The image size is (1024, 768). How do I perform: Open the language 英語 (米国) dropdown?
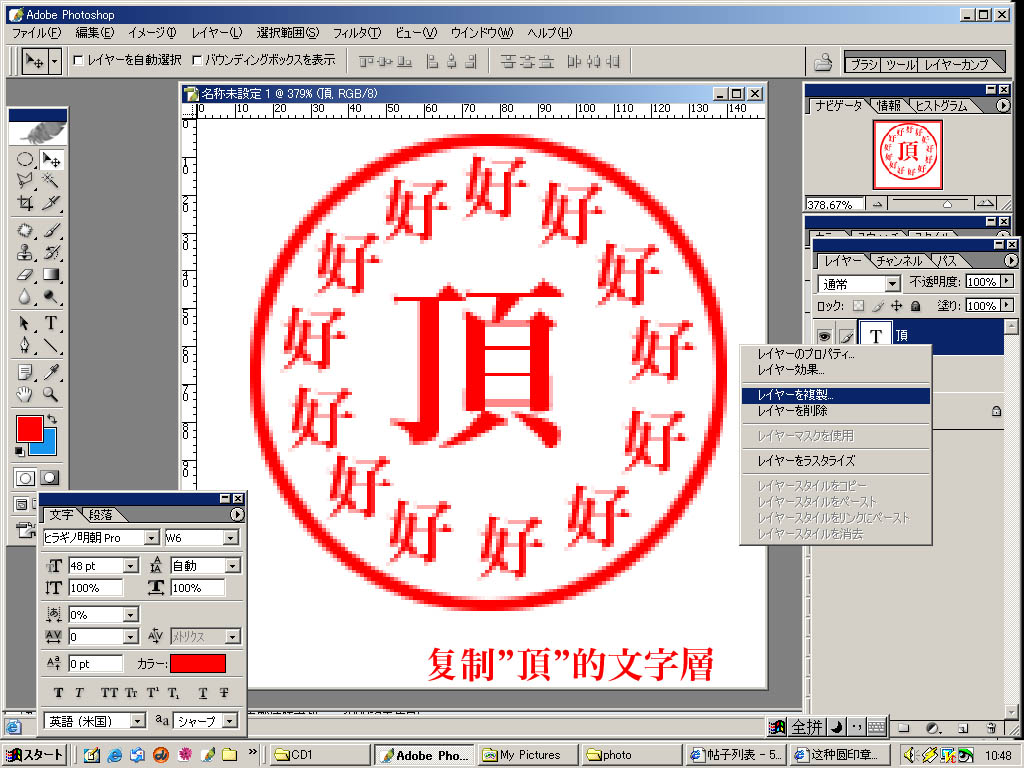coord(137,721)
